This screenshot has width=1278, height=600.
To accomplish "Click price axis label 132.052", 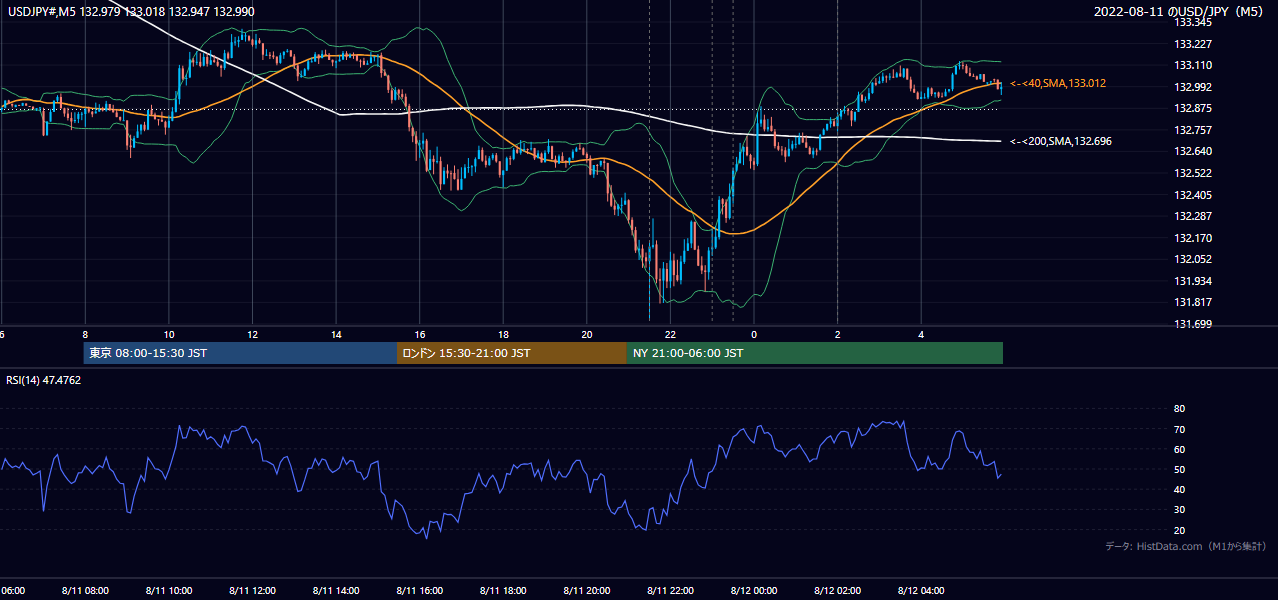I will [x=1192, y=259].
